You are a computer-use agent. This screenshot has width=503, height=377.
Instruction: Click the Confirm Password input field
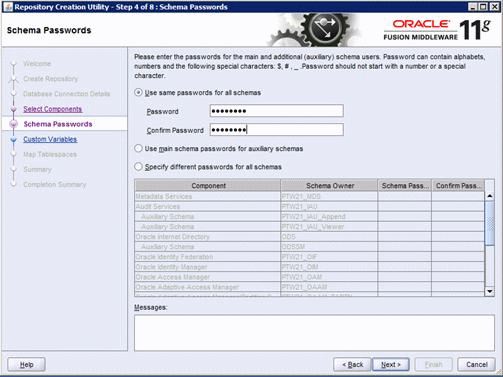(x=277, y=130)
